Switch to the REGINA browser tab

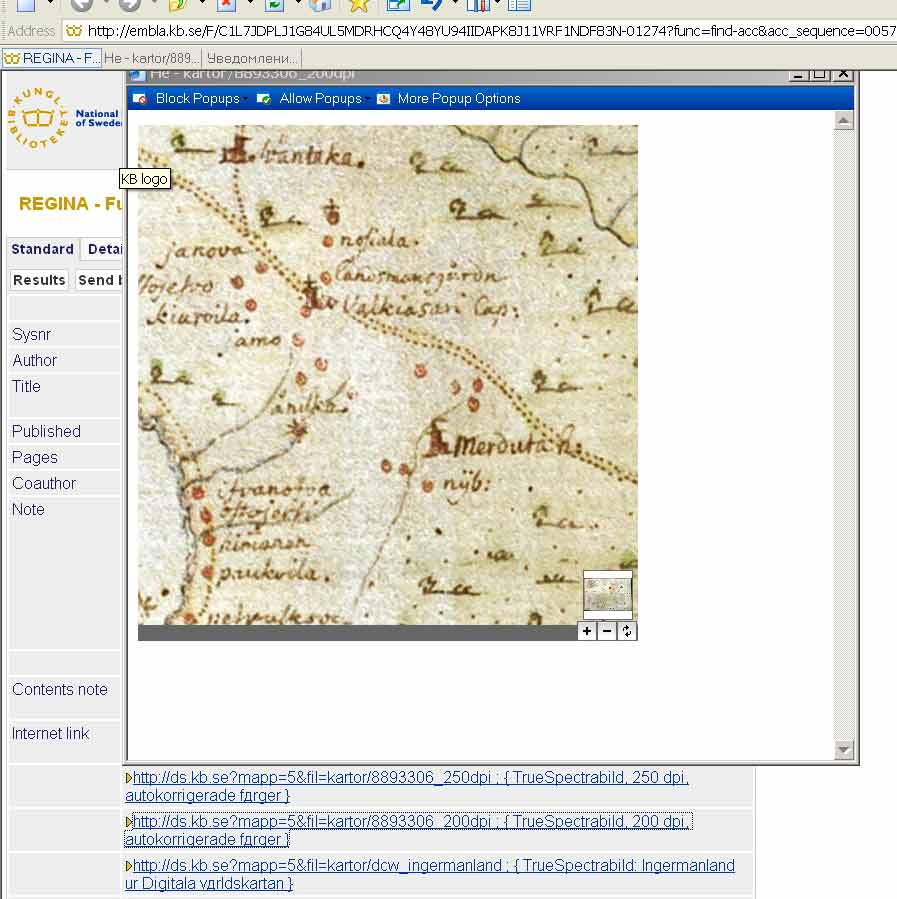point(50,58)
